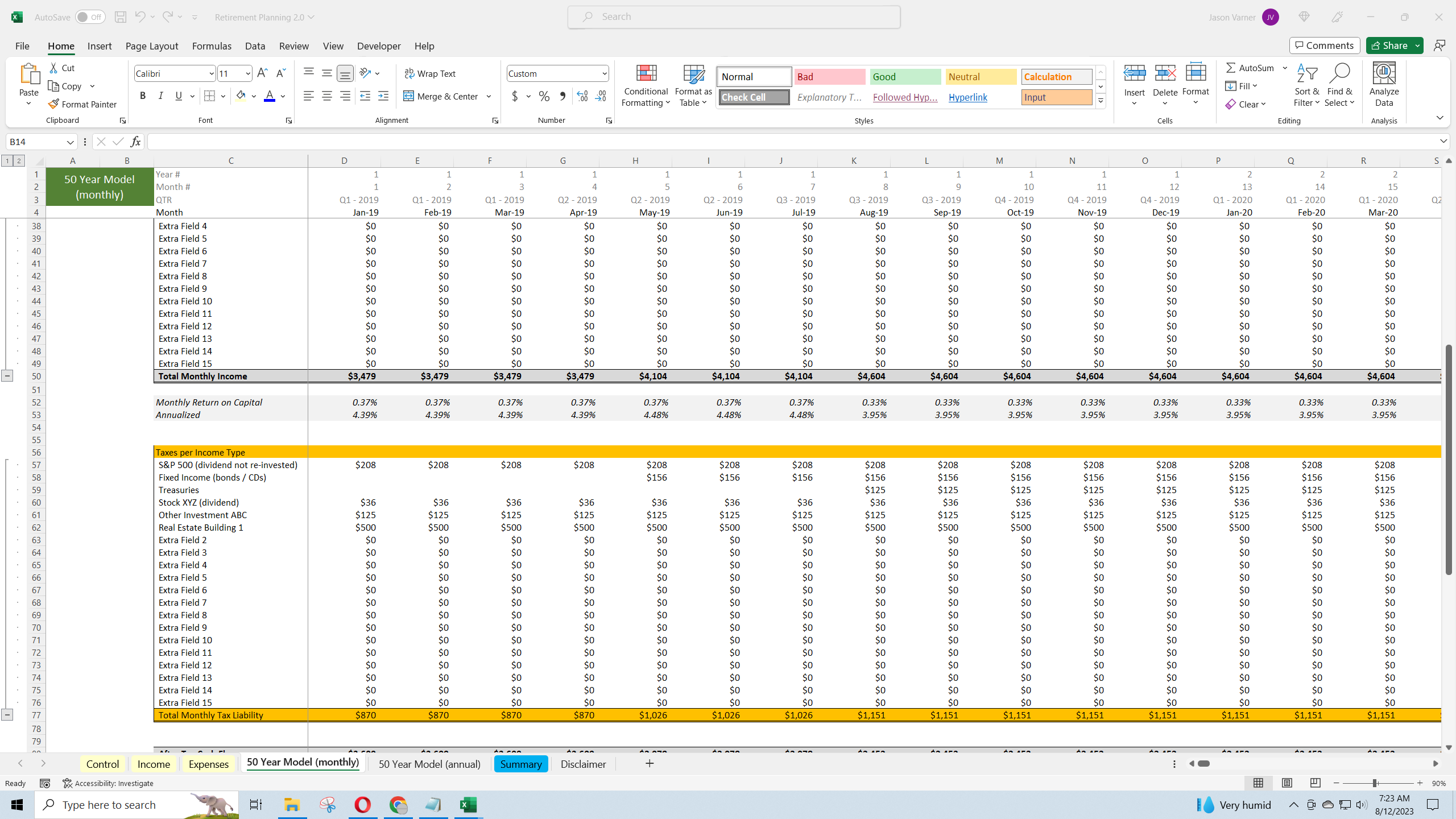This screenshot has height=819, width=1456.
Task: Open Conditional Formatting options
Action: coord(645,85)
